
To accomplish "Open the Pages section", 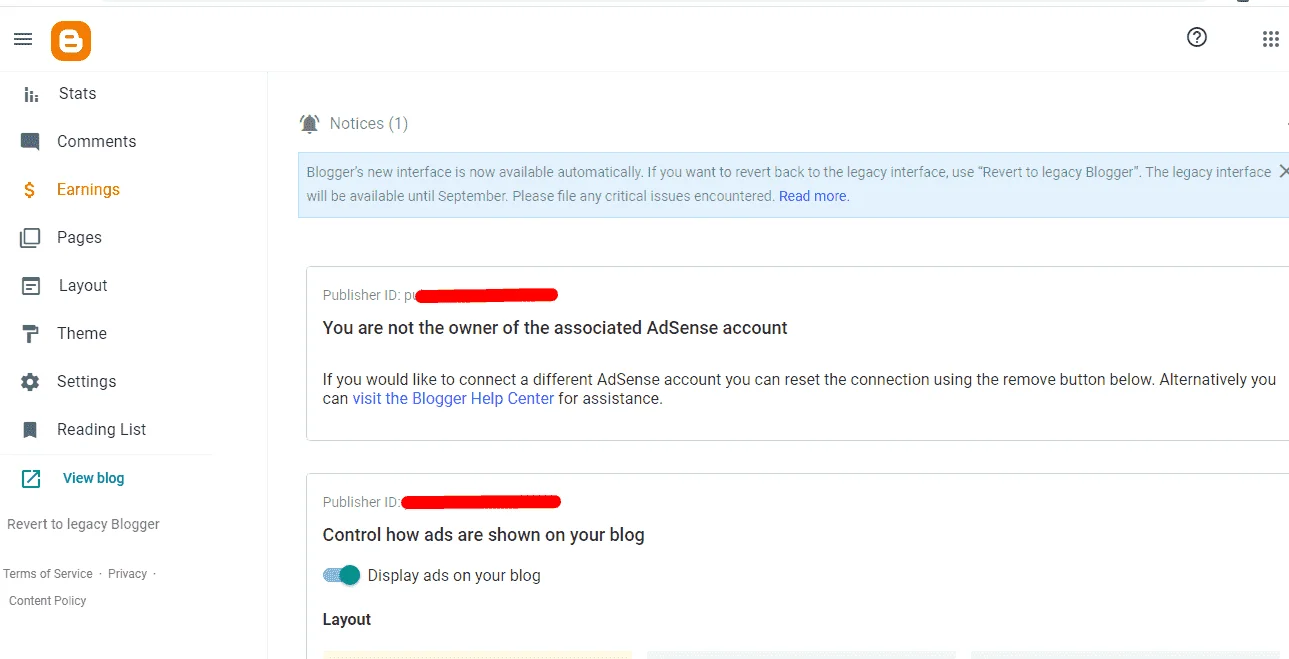I will 79,238.
